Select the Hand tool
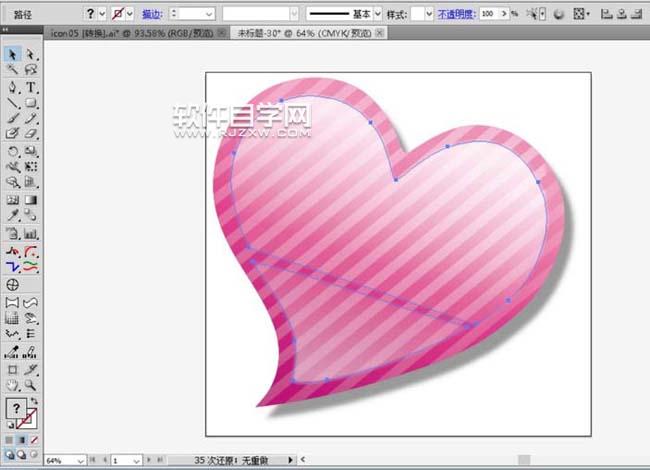The height and width of the screenshot is (470, 650). coord(13,384)
